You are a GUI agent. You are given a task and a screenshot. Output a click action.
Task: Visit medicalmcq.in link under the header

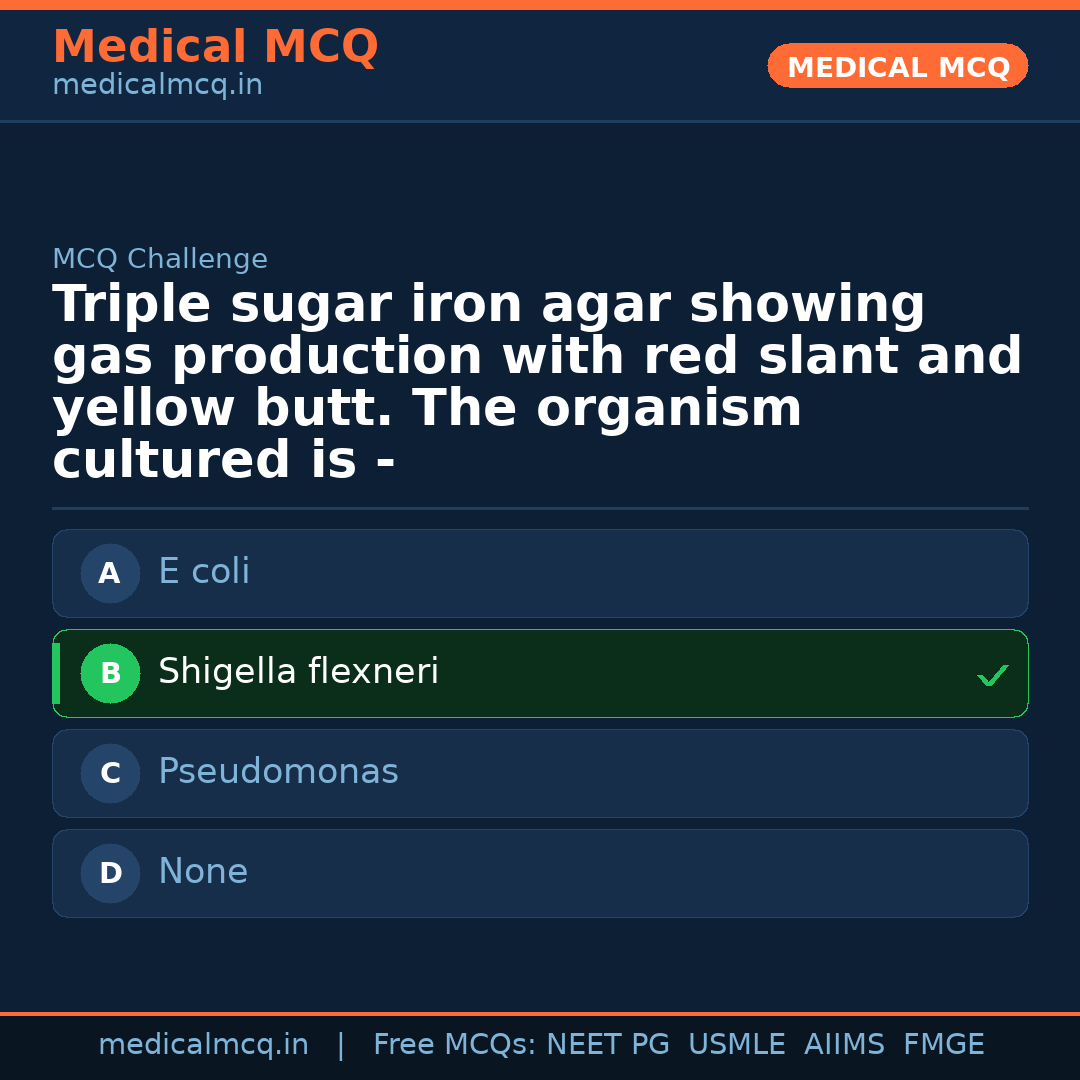click(x=157, y=86)
